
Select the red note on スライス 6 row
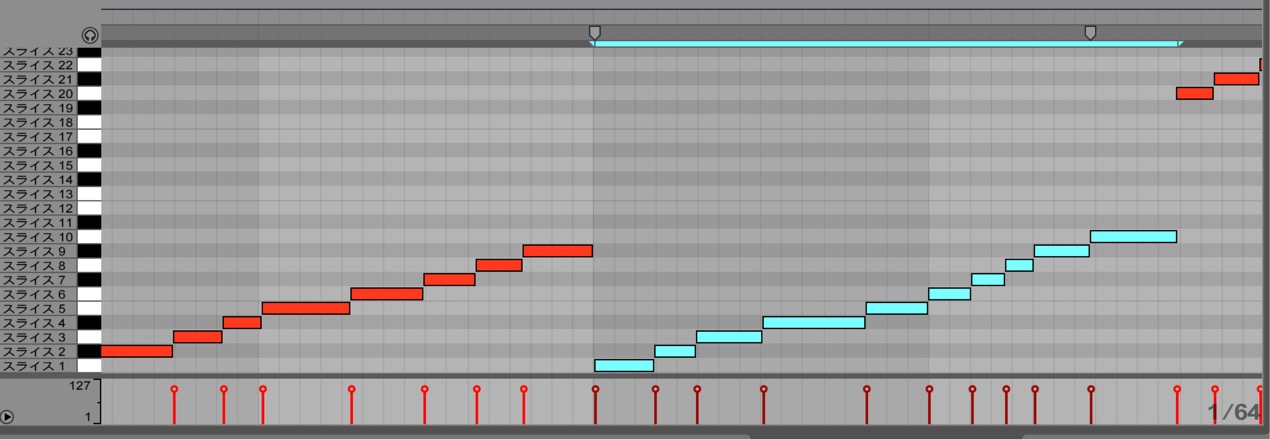click(x=387, y=294)
